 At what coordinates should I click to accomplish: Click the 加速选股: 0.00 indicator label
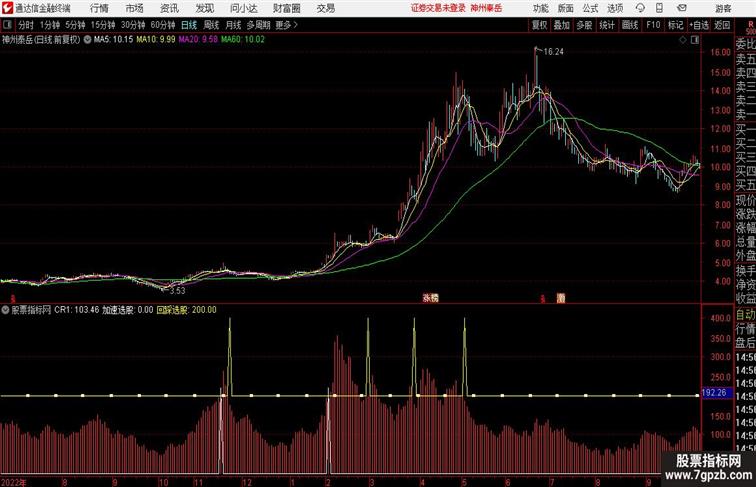coord(128,310)
